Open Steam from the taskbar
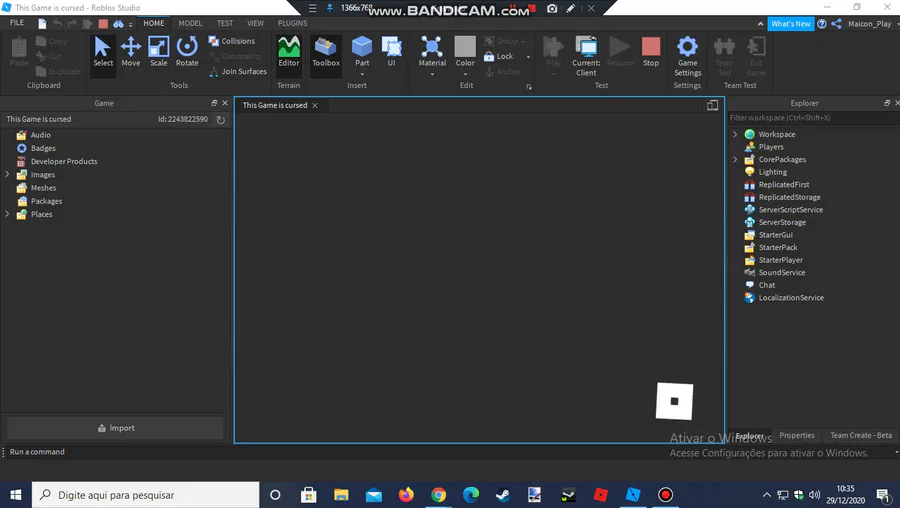900x508 pixels. [503, 495]
